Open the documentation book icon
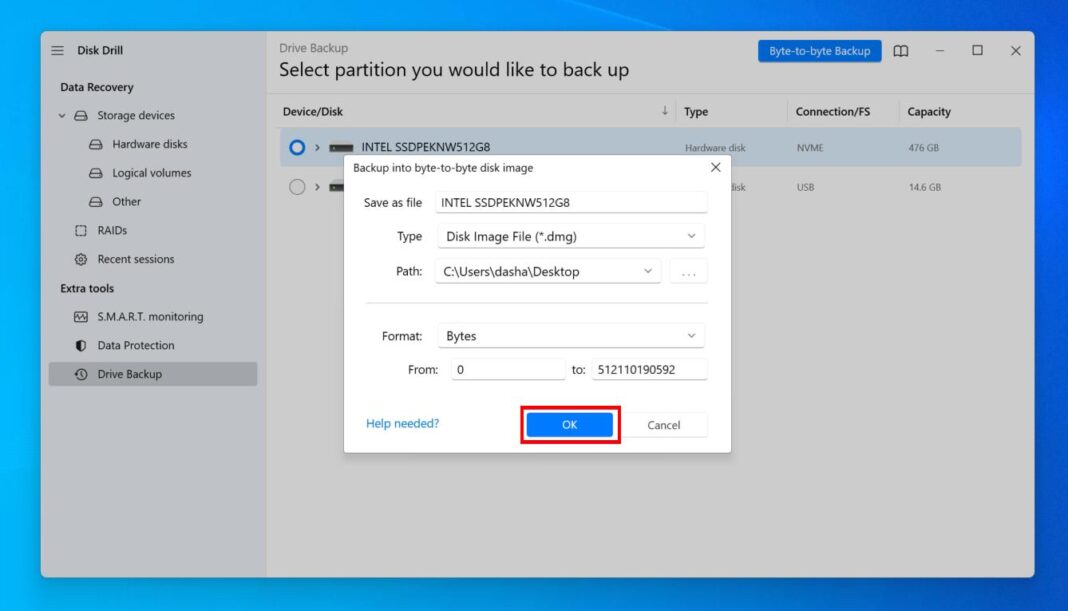Screen dimensions: 1068x611 901,50
